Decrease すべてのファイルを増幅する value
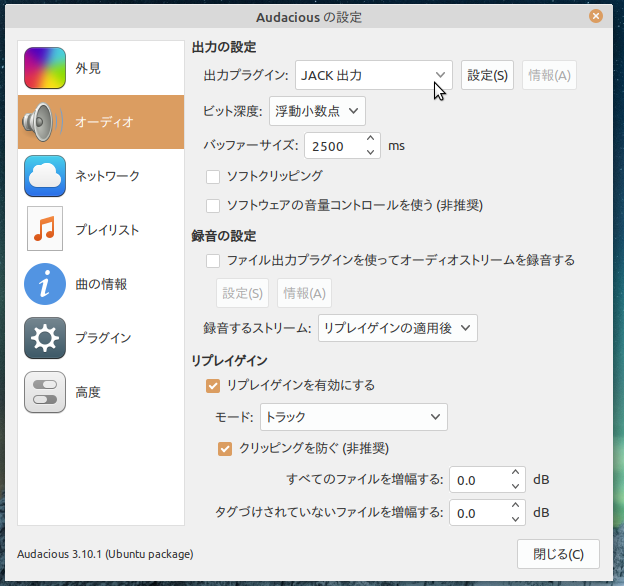Screen dimensions: 624x586 click(x=515, y=486)
